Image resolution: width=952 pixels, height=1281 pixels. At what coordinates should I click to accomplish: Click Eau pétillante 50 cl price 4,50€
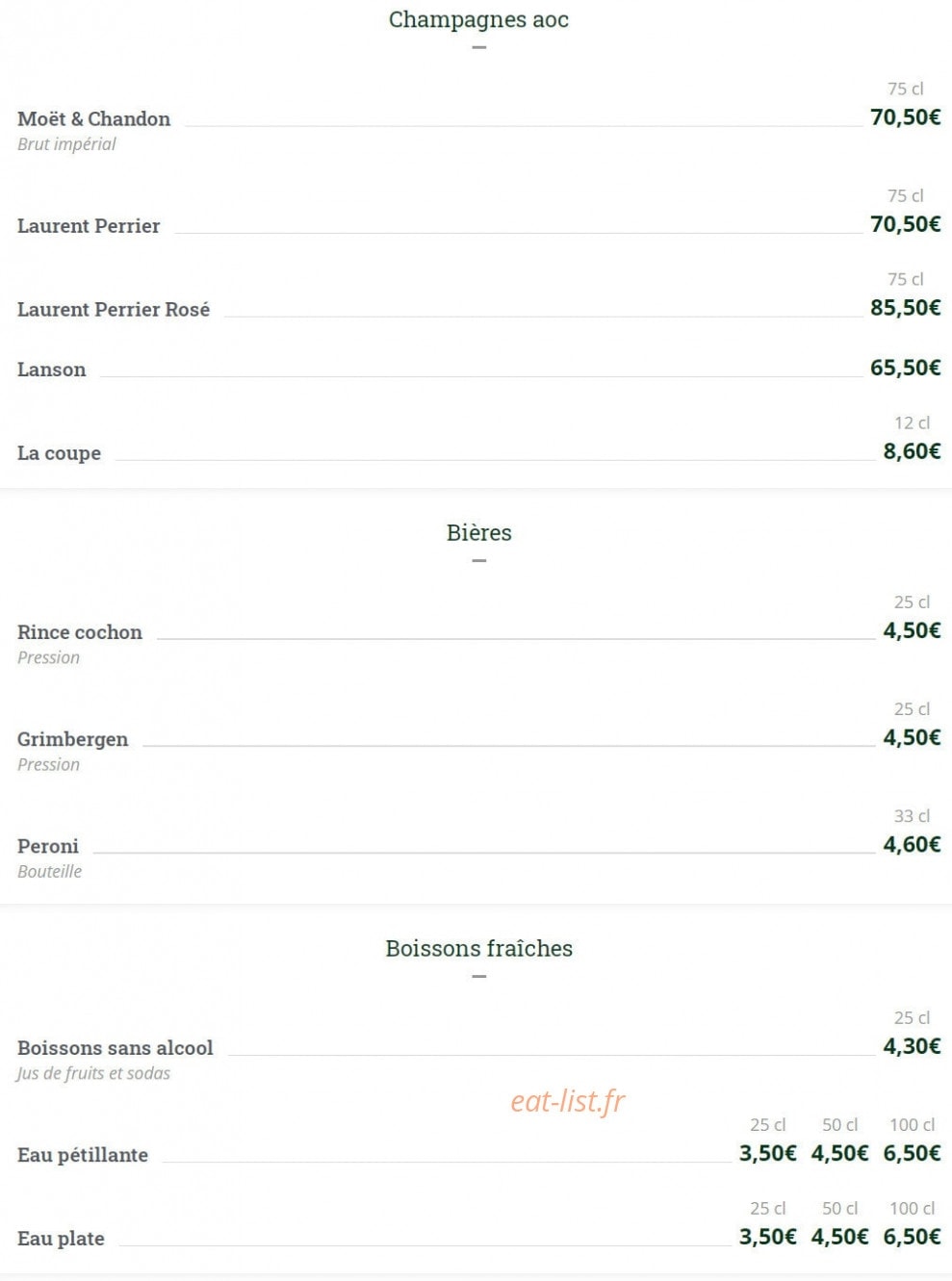pyautogui.click(x=839, y=1153)
